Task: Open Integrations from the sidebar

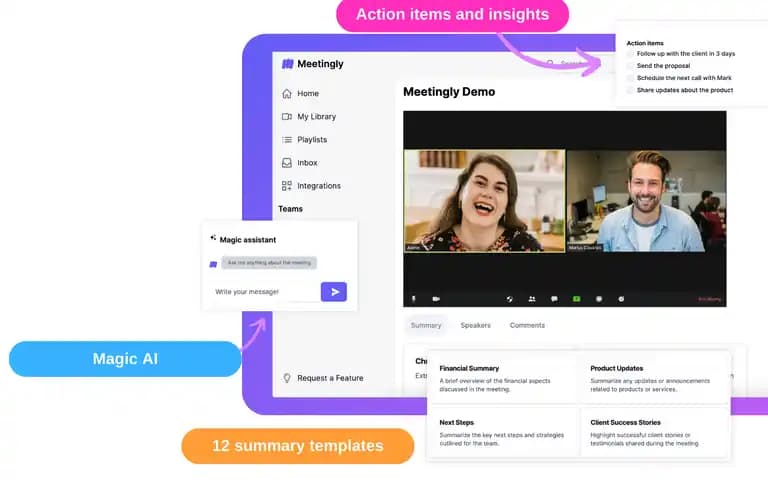Action: tap(312, 186)
